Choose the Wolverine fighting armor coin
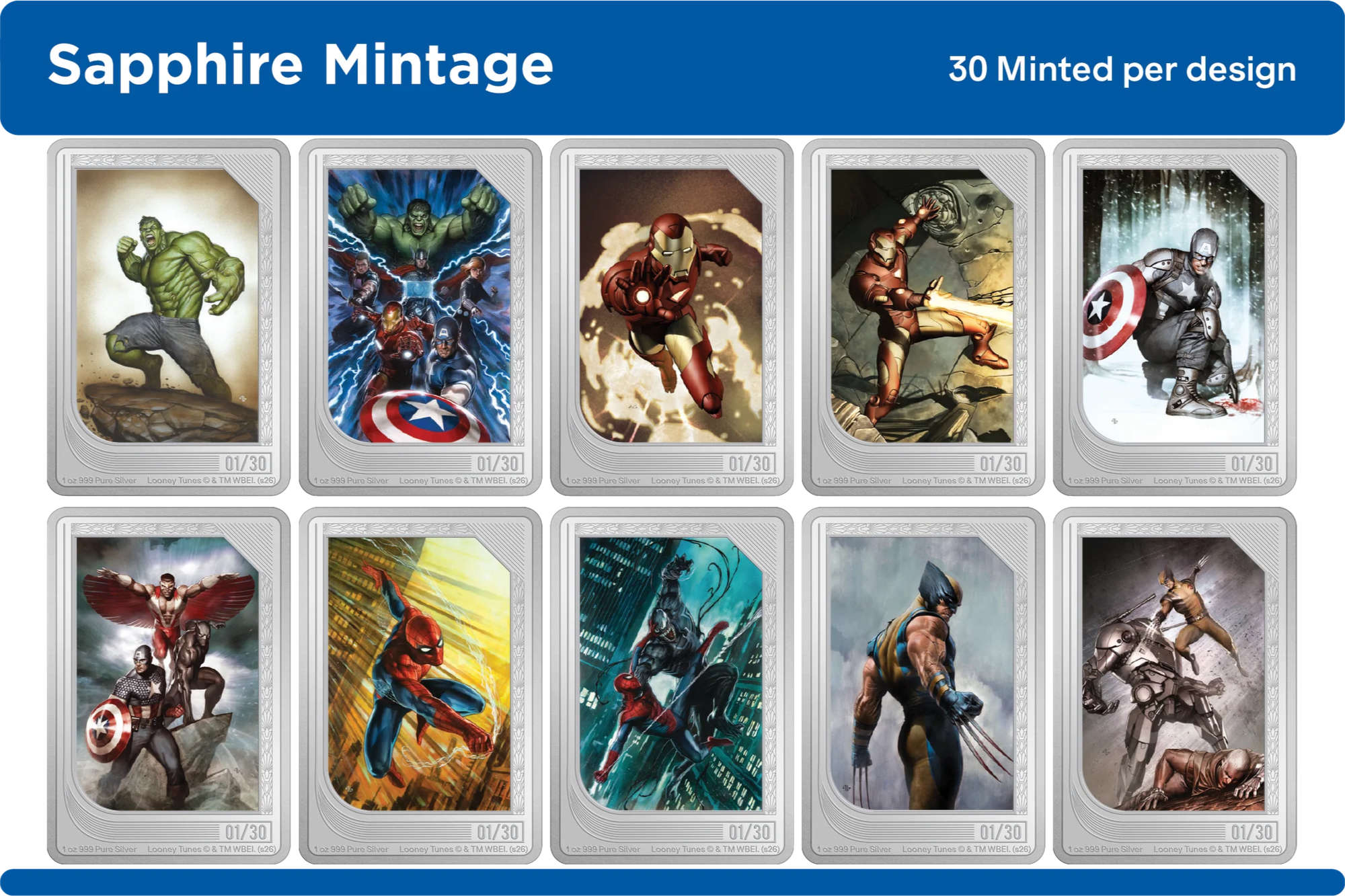The height and width of the screenshot is (896, 1345). pos(1175,686)
